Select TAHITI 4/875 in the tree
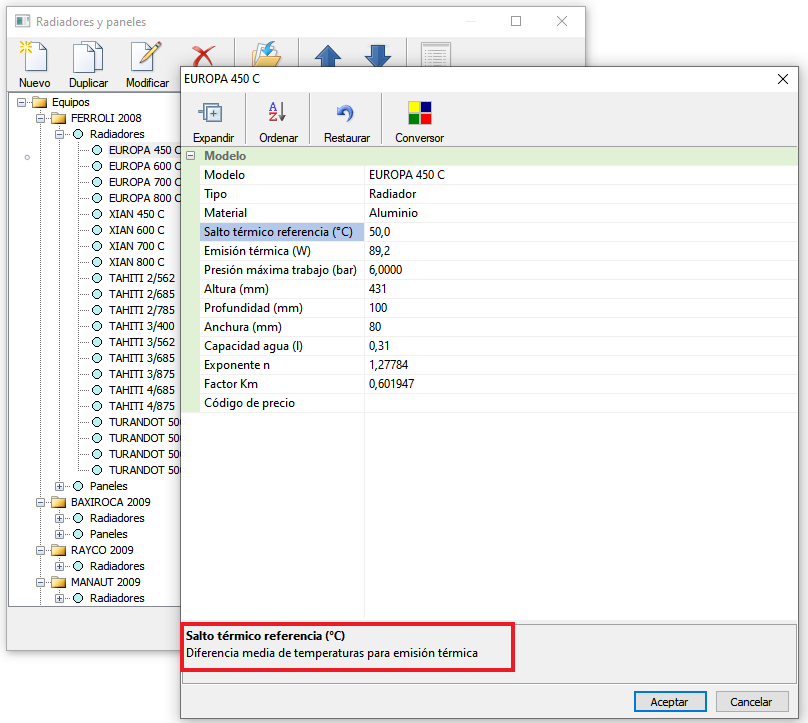The image size is (808, 723). [x=142, y=406]
